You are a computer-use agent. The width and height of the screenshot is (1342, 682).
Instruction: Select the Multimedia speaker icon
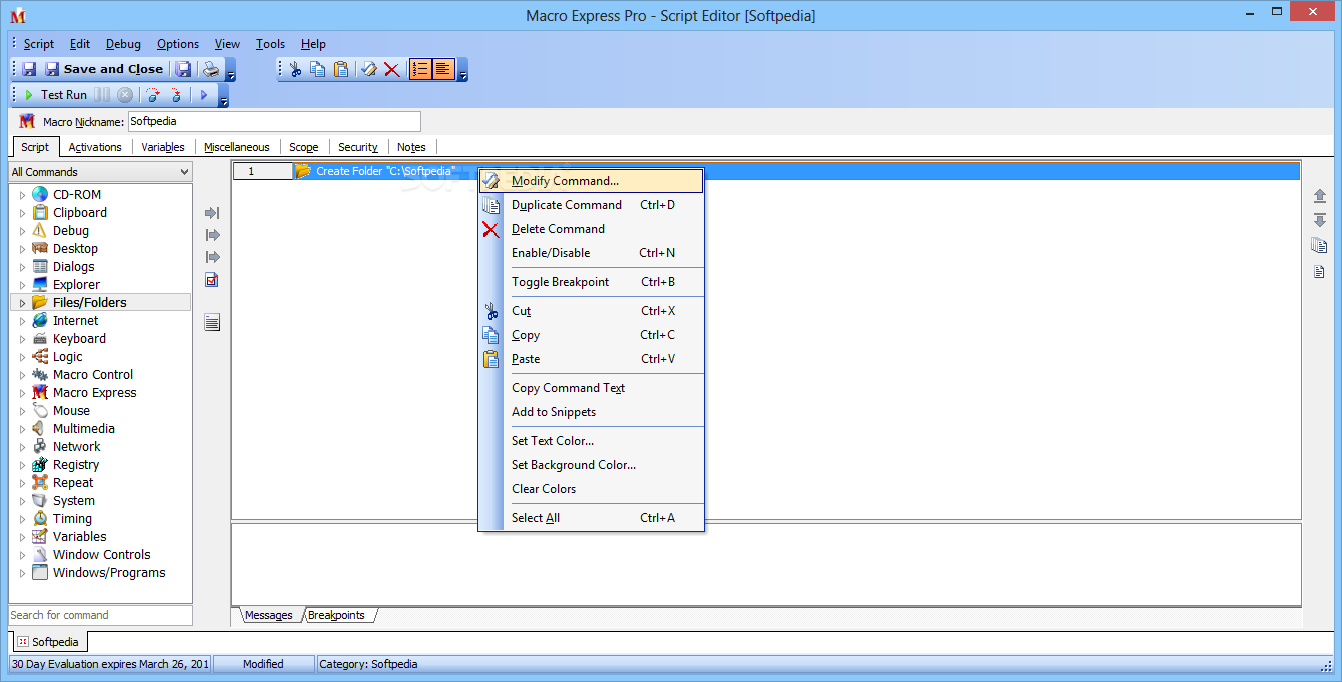point(40,429)
